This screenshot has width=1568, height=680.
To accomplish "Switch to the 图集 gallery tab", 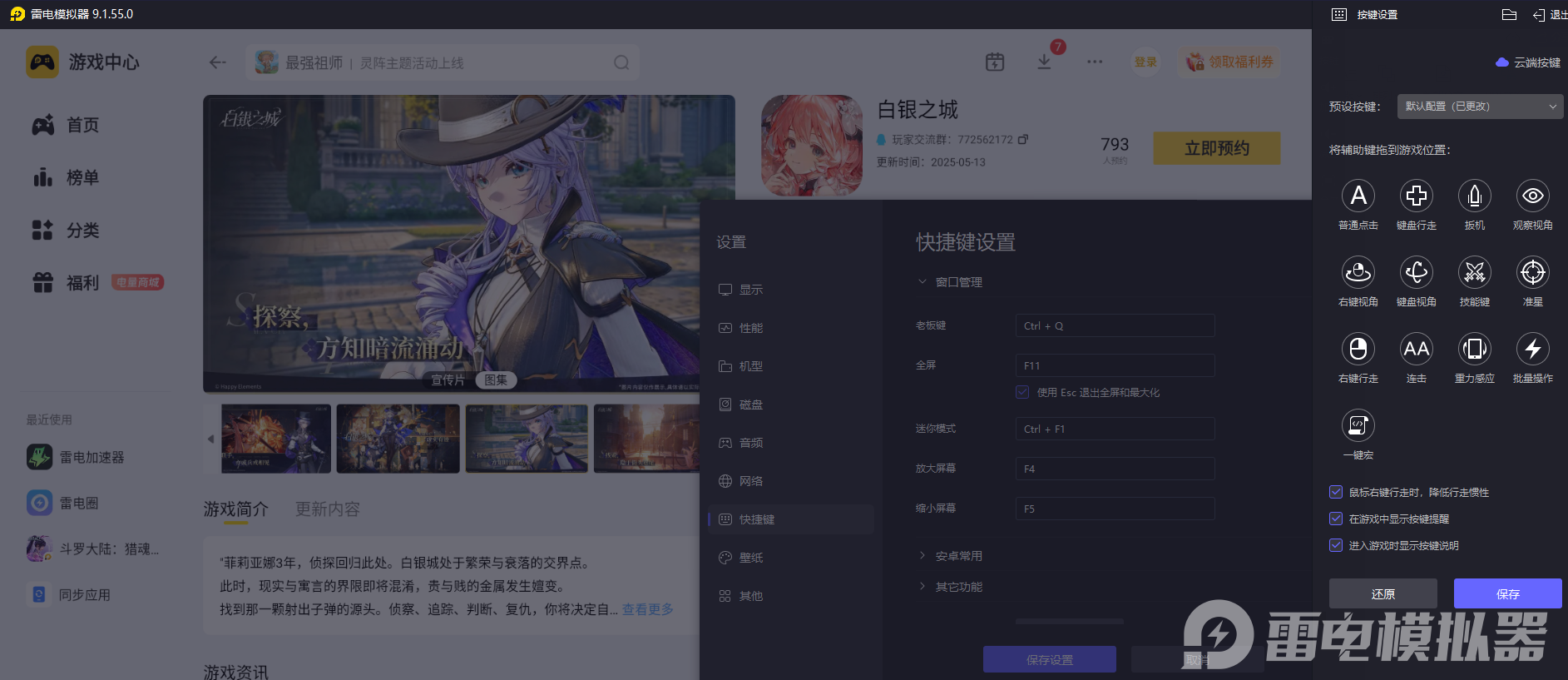I will [x=496, y=380].
